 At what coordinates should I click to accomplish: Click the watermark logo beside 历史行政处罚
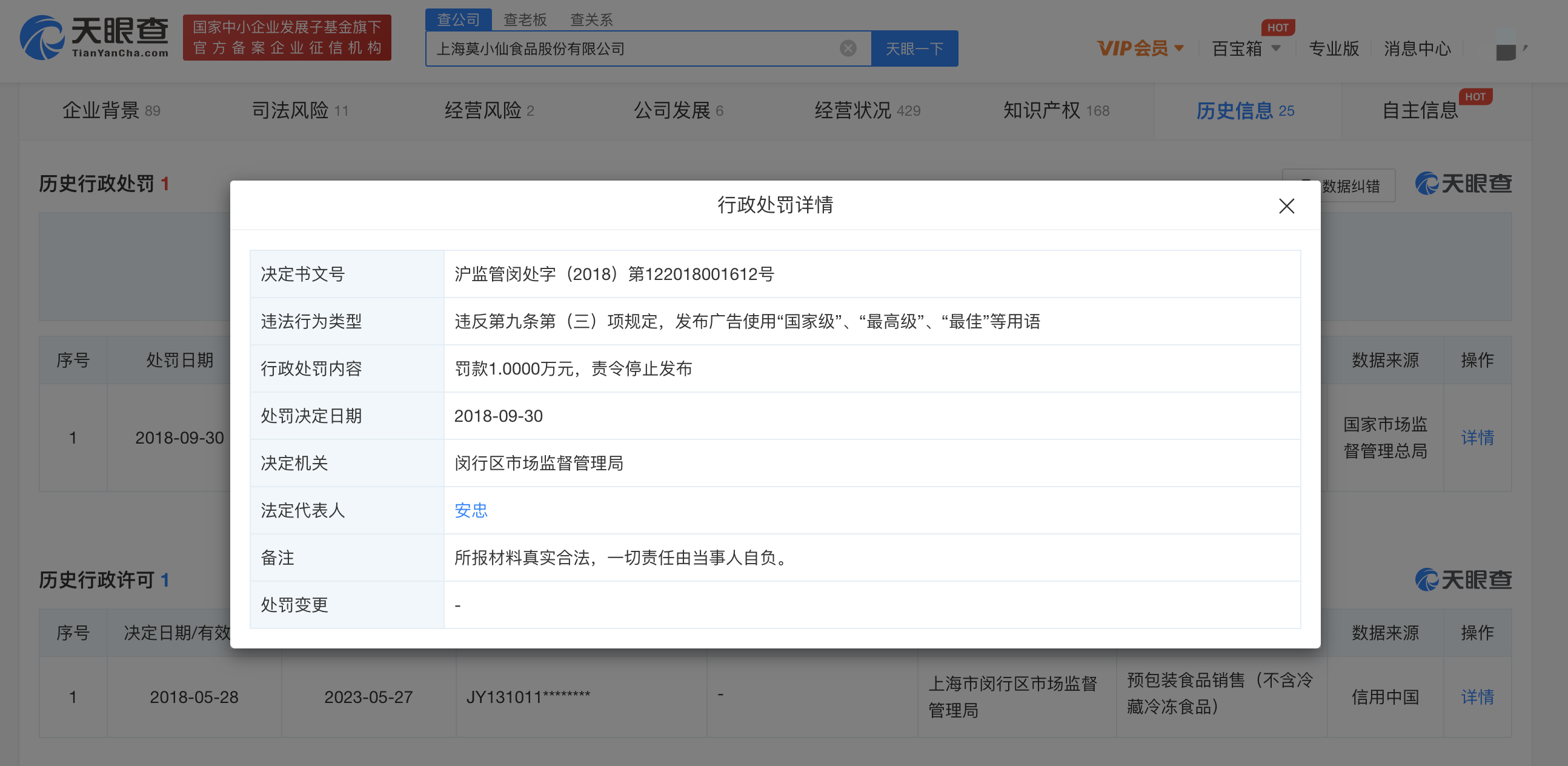pos(1463,183)
